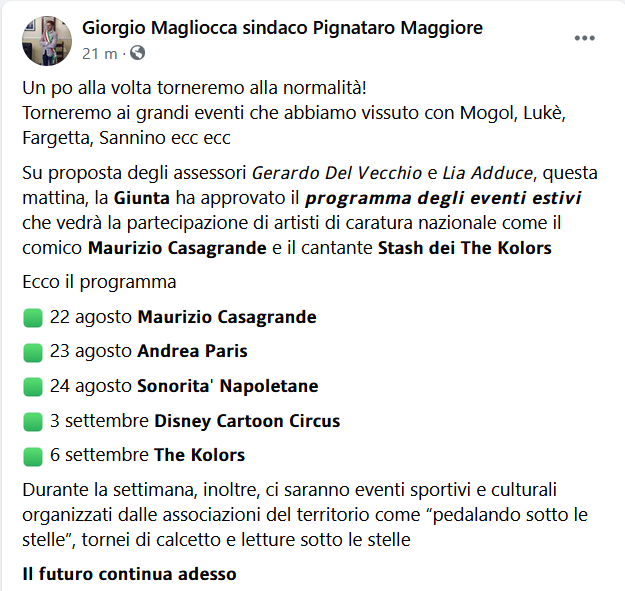The width and height of the screenshot is (625, 591).
Task: Click the green square beside 24 agosto
Action: pos(33,387)
